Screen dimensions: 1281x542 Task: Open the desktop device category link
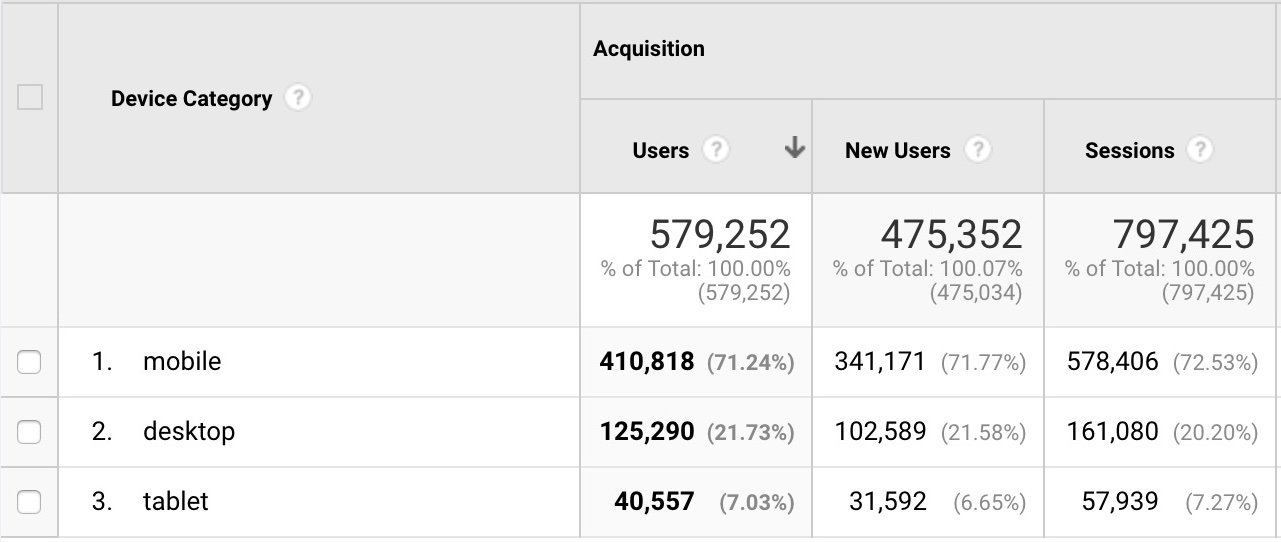coord(189,431)
